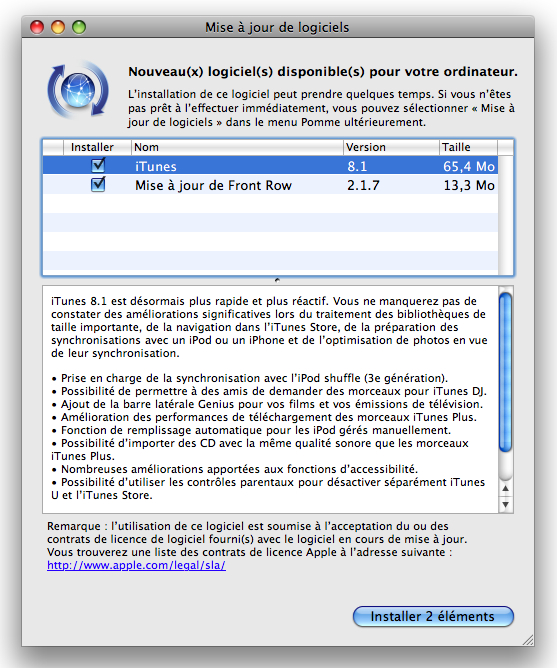The image size is (557, 668).
Task: Click the Installer 2 éléments button
Action: 433,616
